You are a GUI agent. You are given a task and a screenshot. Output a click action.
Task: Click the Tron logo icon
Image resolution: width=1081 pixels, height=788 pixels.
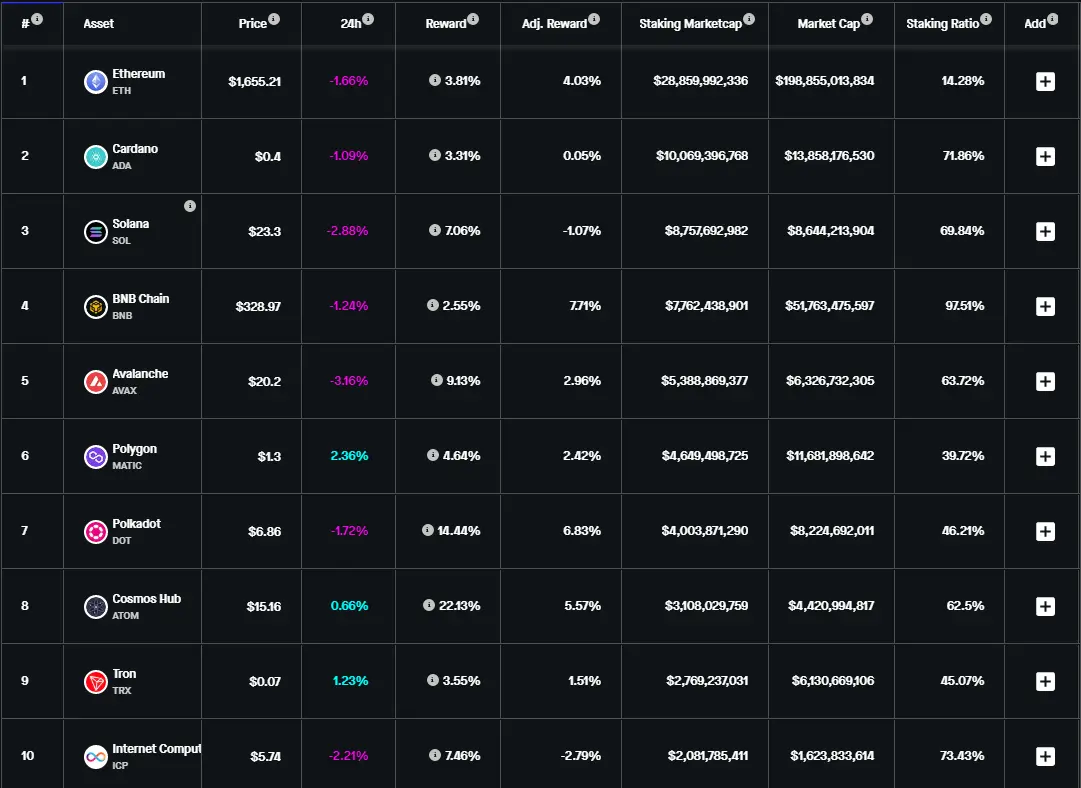pyautogui.click(x=96, y=682)
